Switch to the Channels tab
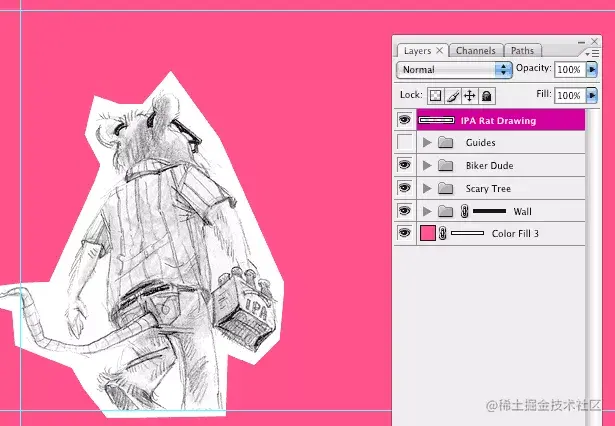This screenshot has width=615, height=426. point(475,51)
